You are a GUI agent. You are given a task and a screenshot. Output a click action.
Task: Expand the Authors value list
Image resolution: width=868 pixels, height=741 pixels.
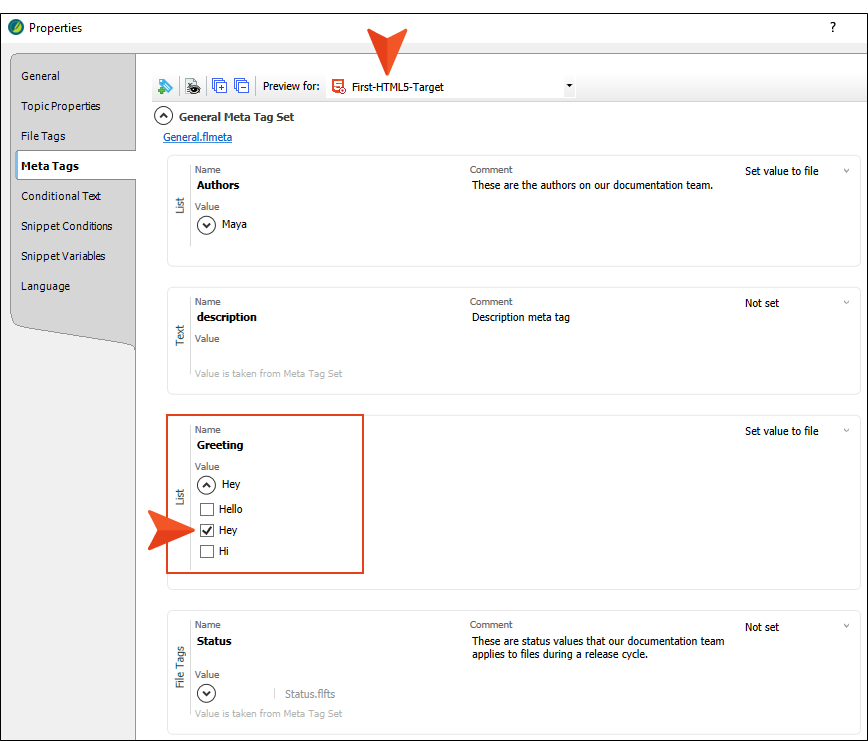[206, 225]
